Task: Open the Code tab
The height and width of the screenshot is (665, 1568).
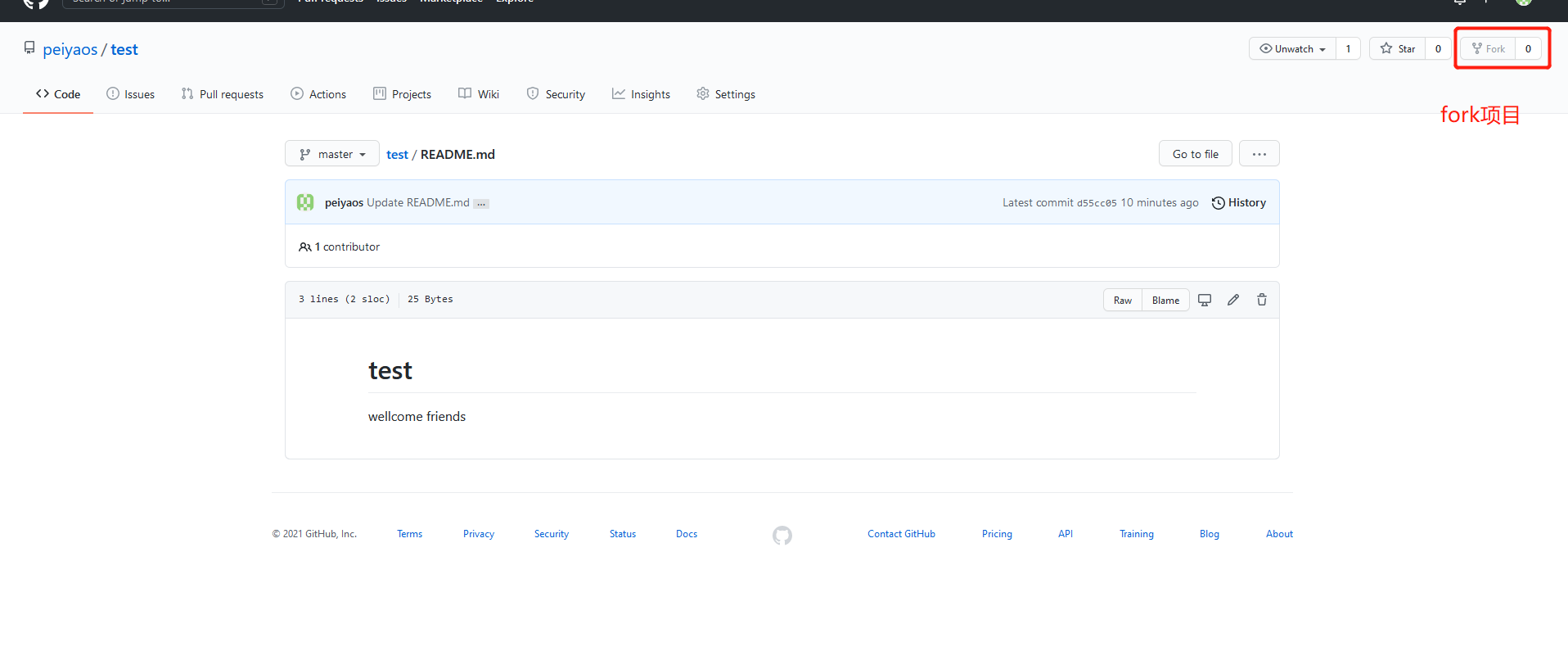Action: click(58, 94)
